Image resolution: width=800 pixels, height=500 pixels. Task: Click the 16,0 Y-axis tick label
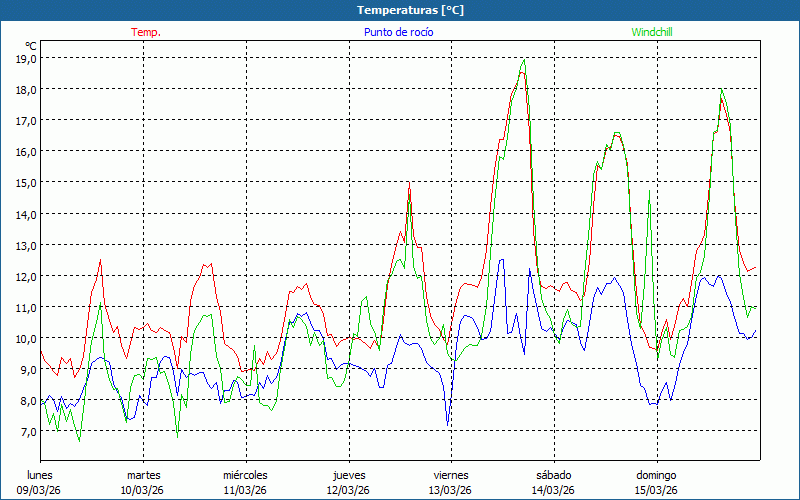[x=26, y=151]
